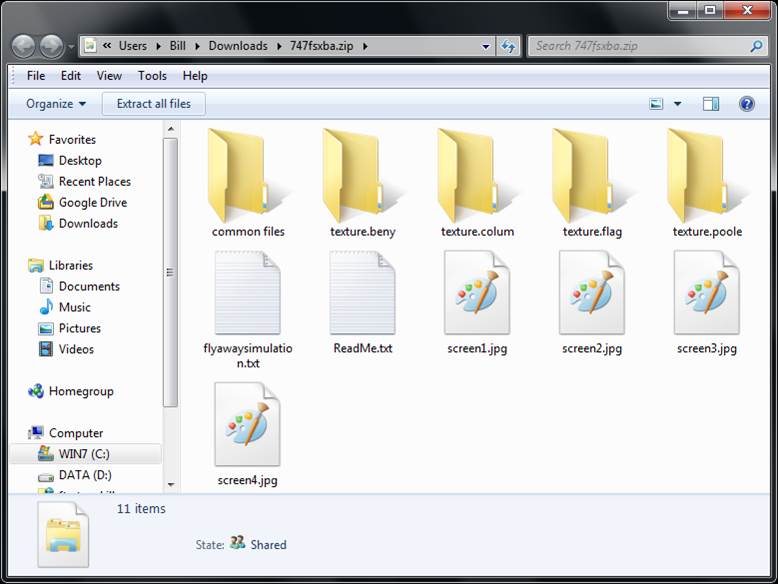Image resolution: width=778 pixels, height=584 pixels.
Task: Open the address bar history dropdown
Action: click(x=486, y=47)
